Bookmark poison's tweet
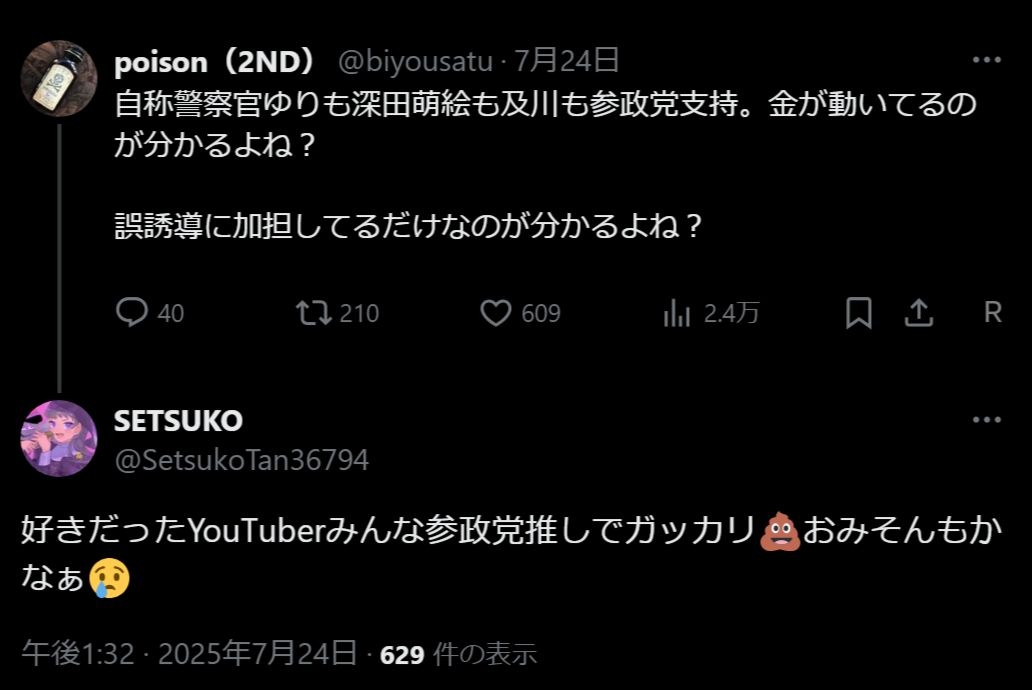Screen dimensions: 1032x690 (x=858, y=314)
